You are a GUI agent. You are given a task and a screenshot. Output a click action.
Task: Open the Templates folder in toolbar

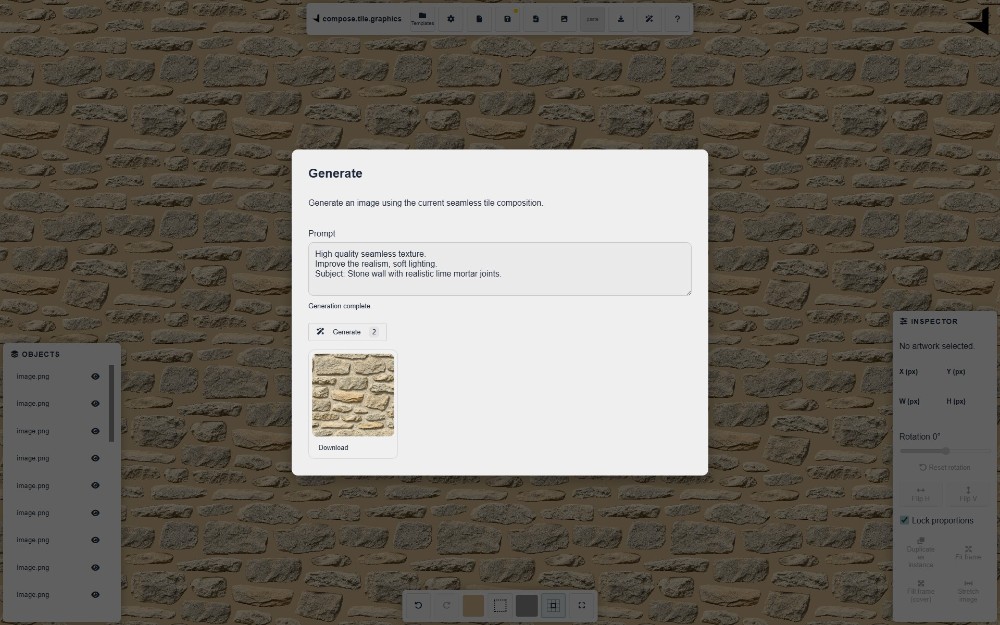tap(422, 19)
